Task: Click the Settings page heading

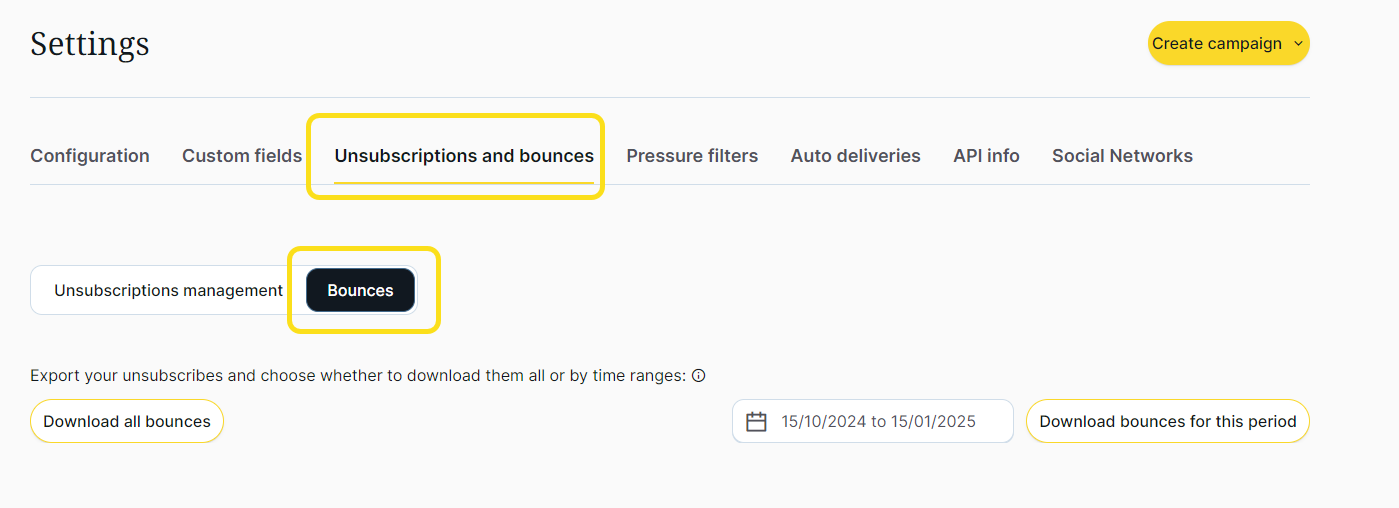Action: (90, 44)
